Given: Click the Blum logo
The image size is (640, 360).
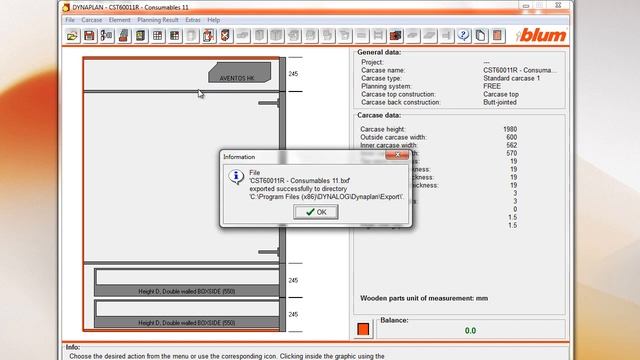Looking at the screenshot, I should point(541,36).
